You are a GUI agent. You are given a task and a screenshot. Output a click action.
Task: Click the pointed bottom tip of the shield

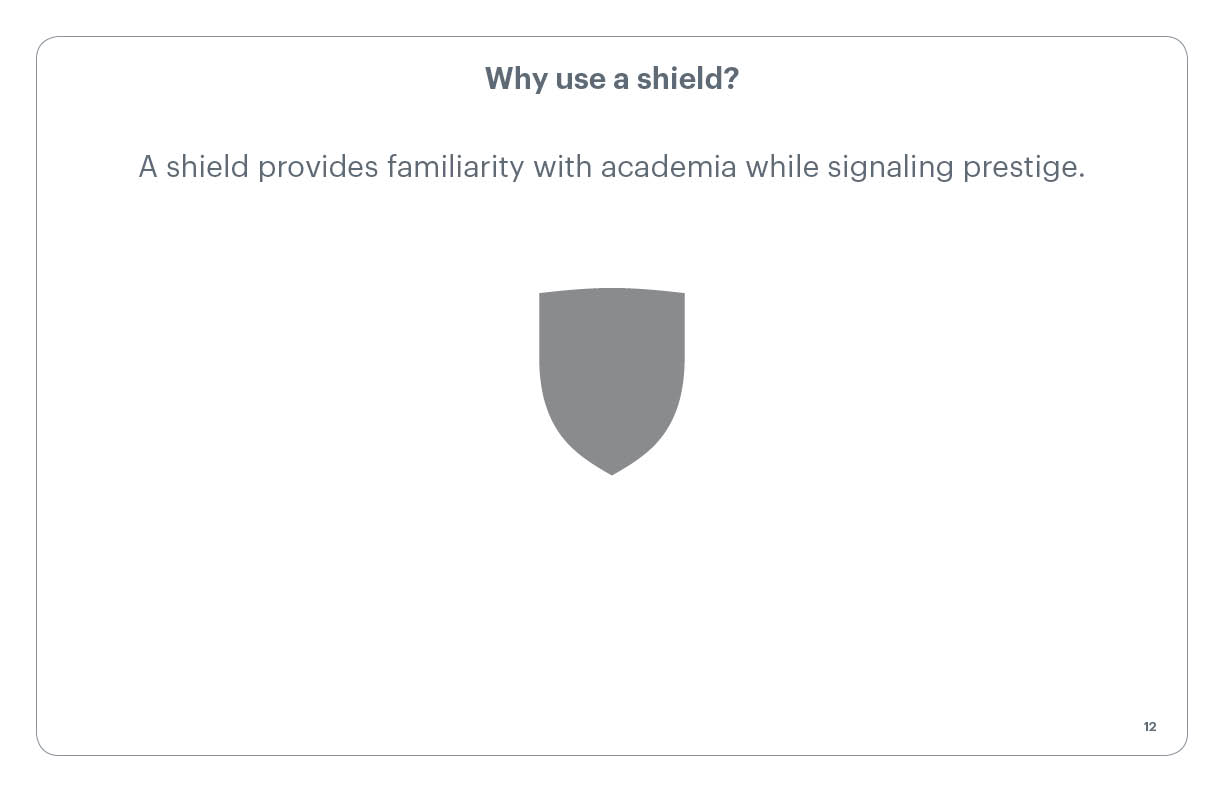point(612,472)
